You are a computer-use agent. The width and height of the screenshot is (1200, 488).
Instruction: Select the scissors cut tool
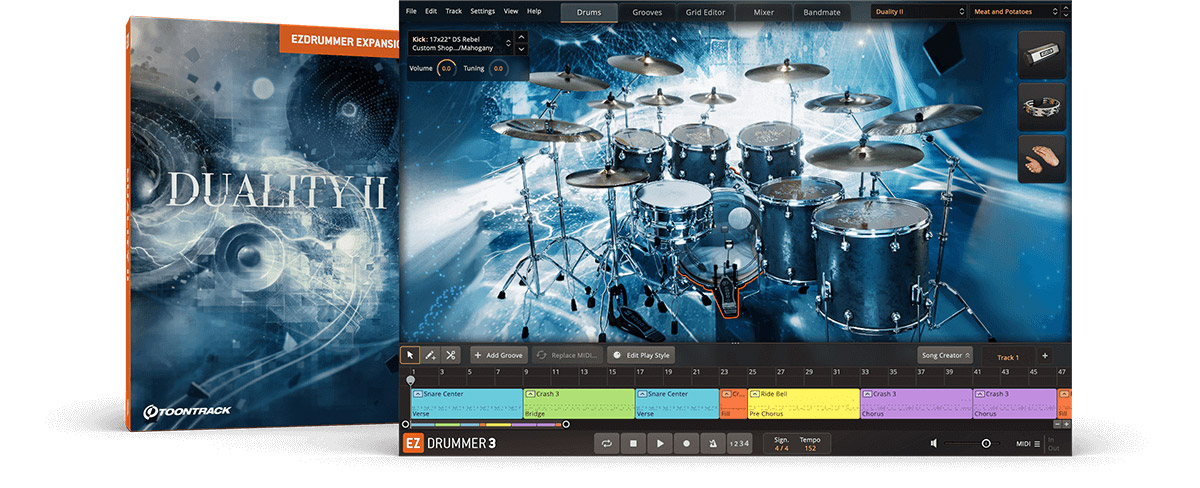(450, 355)
